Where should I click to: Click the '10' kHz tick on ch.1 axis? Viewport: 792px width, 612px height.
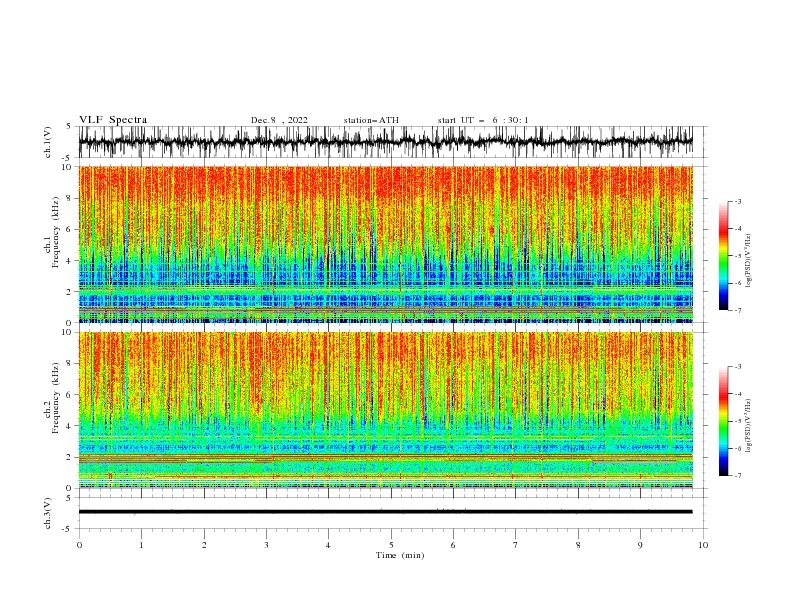coord(67,167)
